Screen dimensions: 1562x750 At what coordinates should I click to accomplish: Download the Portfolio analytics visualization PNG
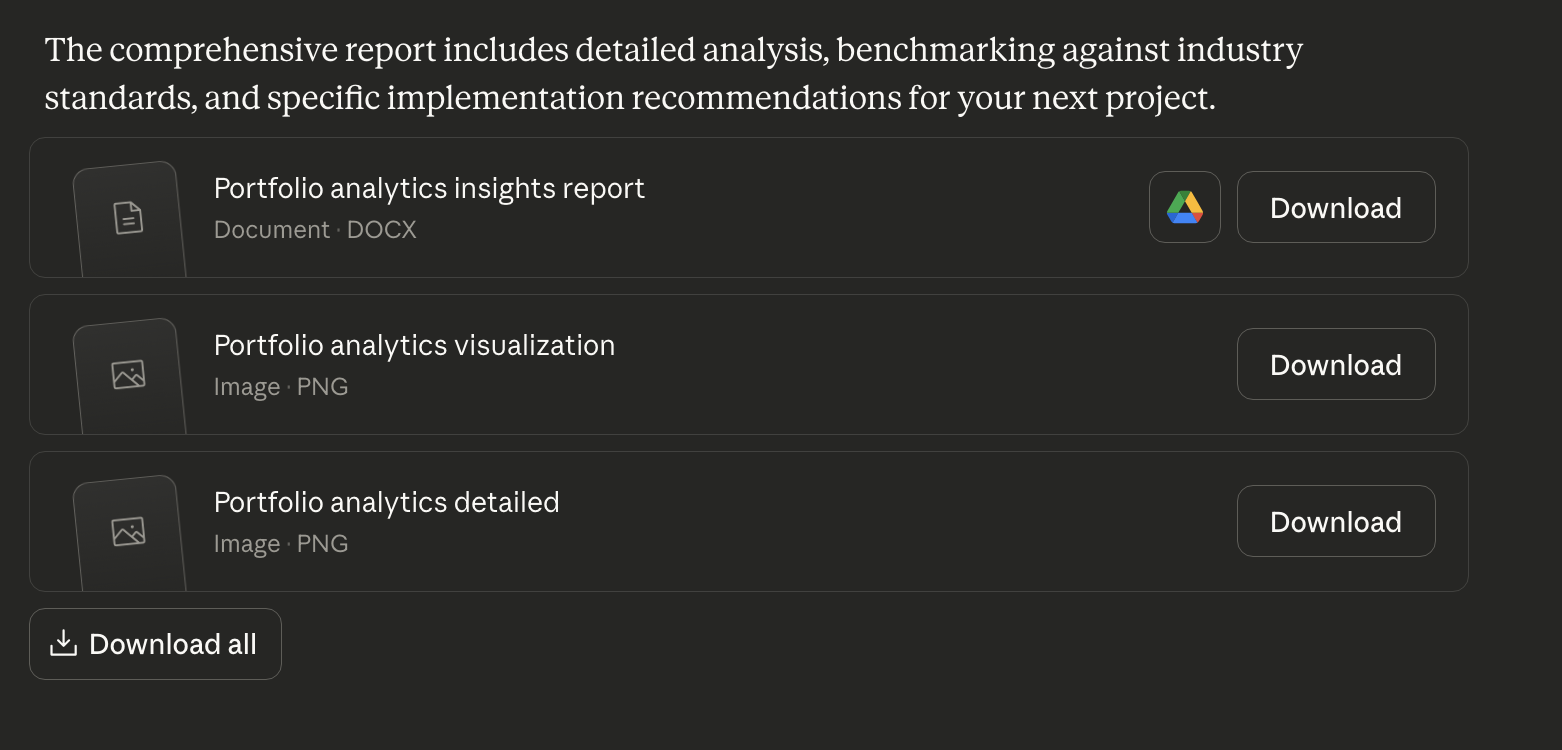(1335, 364)
